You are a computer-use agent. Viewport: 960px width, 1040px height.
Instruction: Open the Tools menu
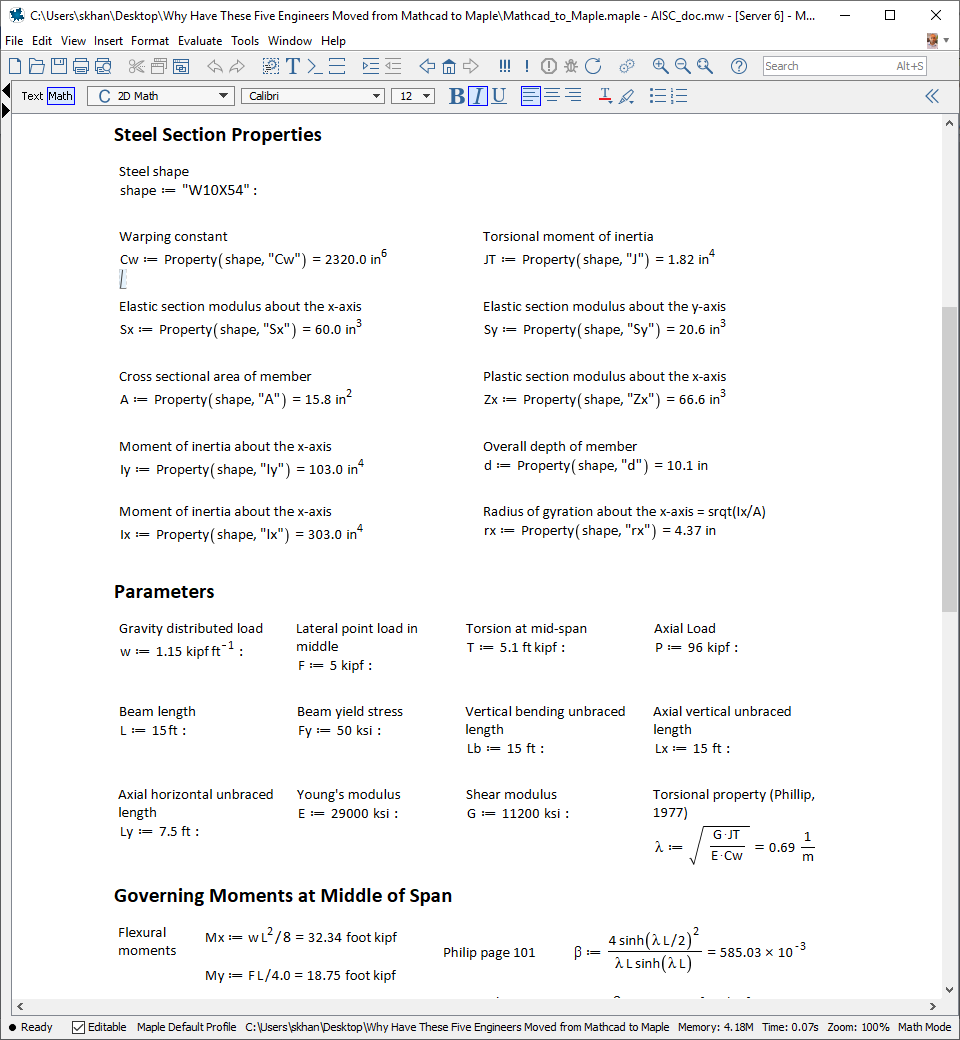[245, 41]
